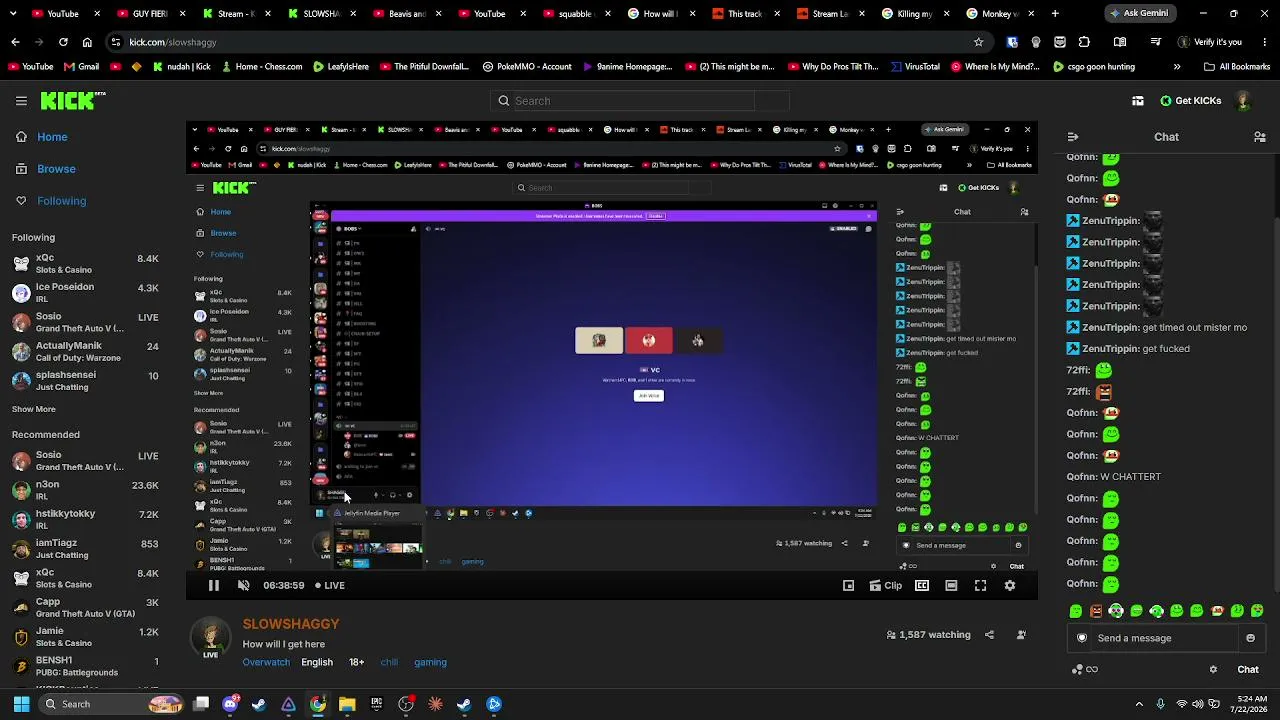Jump to LIVE in the player
The image size is (1280, 720).
point(329,586)
